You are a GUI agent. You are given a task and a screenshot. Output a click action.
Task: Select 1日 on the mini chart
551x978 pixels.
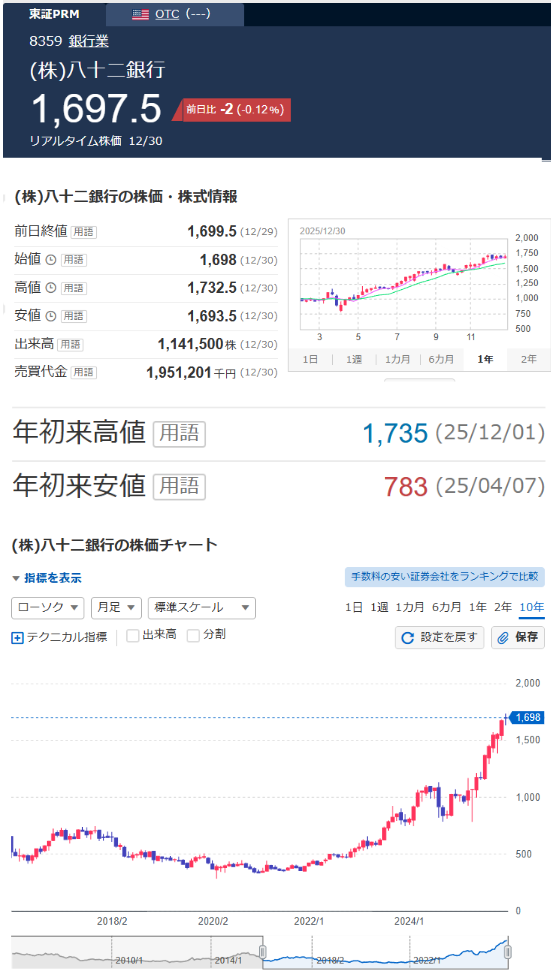(x=310, y=359)
